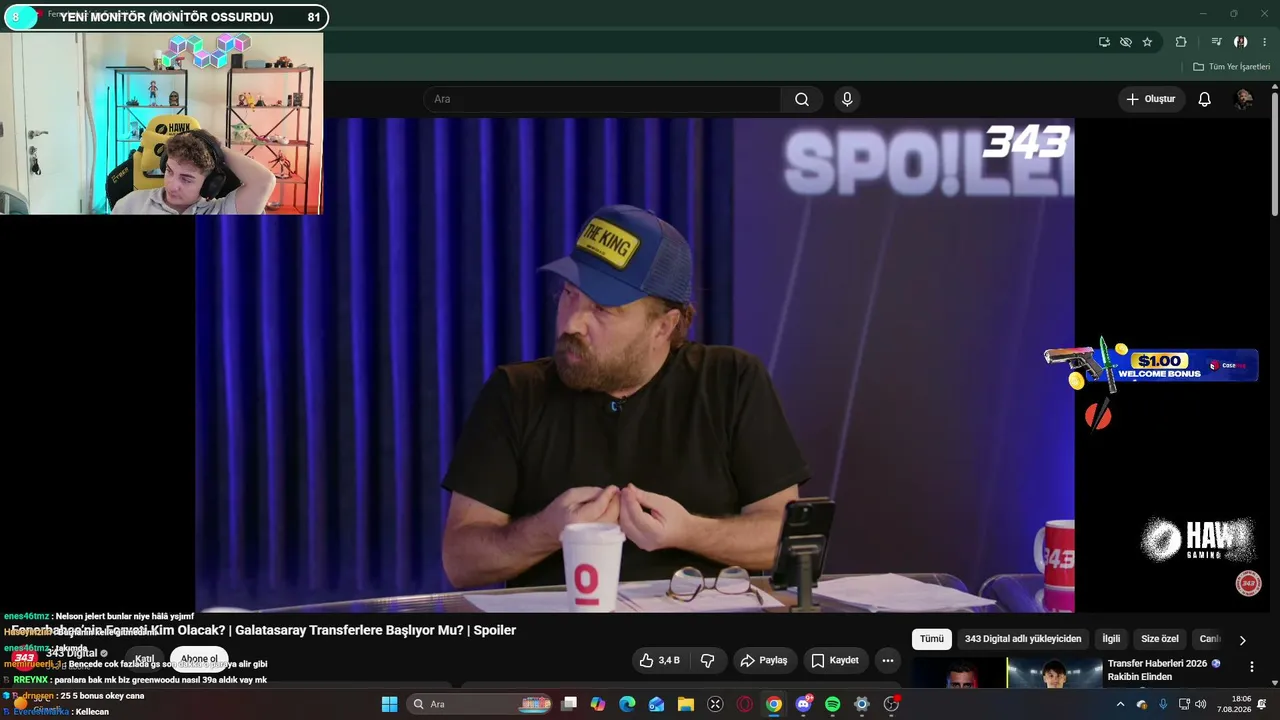
Task: Select the Size özel filter chip
Action: (1160, 639)
